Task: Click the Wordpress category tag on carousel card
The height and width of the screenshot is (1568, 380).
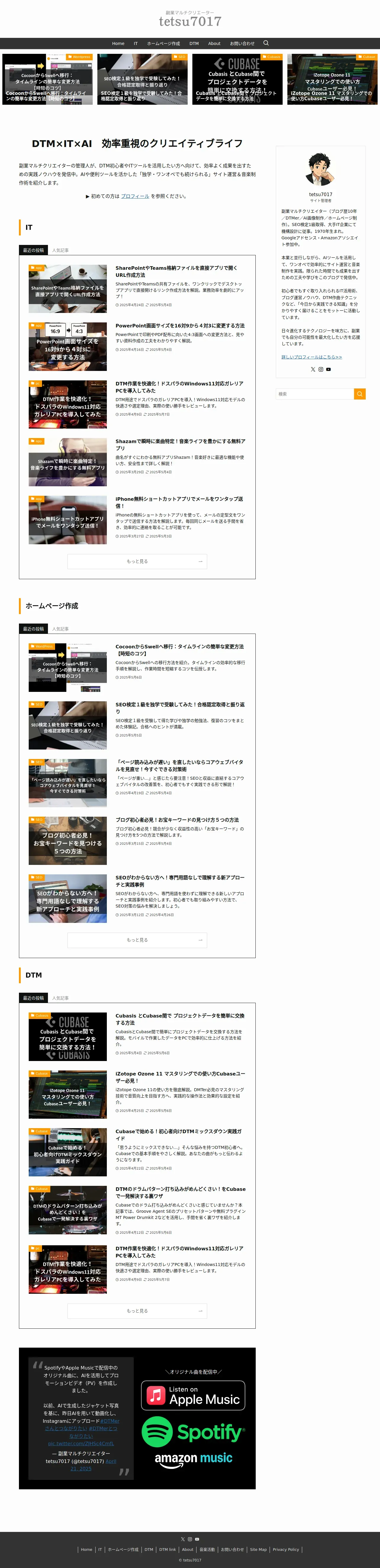Action: pos(79,56)
